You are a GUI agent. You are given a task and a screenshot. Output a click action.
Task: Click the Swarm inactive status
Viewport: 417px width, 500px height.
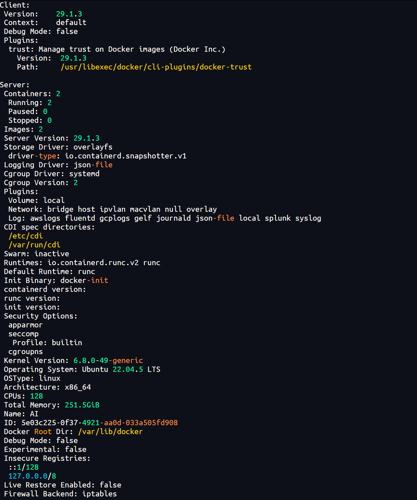click(52, 254)
